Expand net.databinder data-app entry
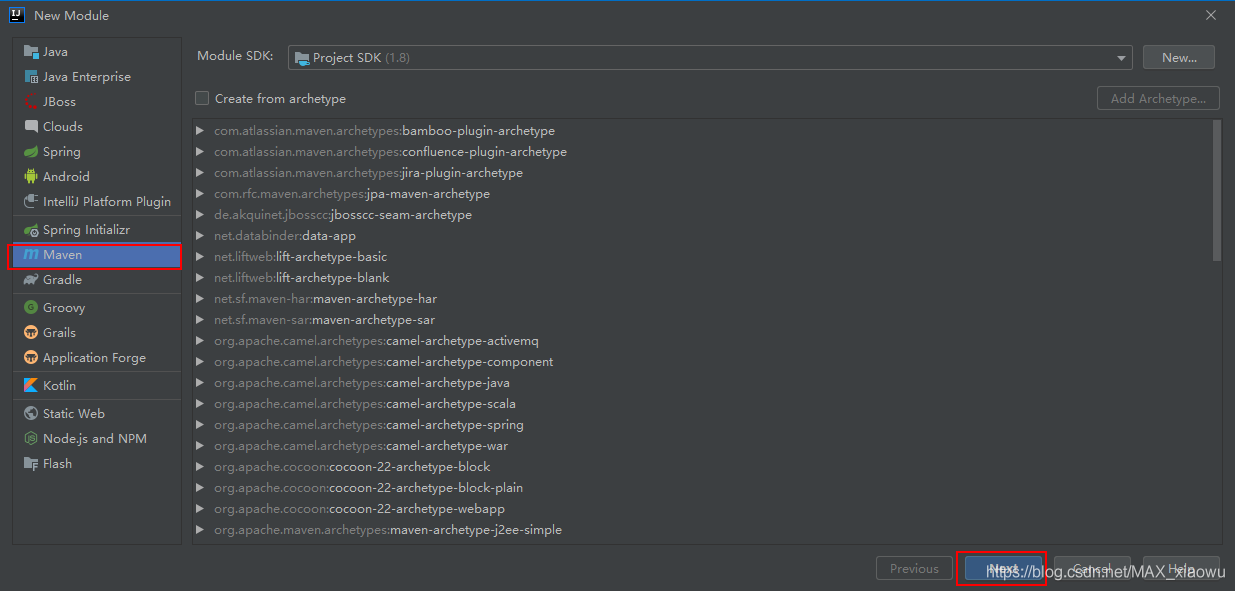This screenshot has height=591, width=1235. coord(201,236)
